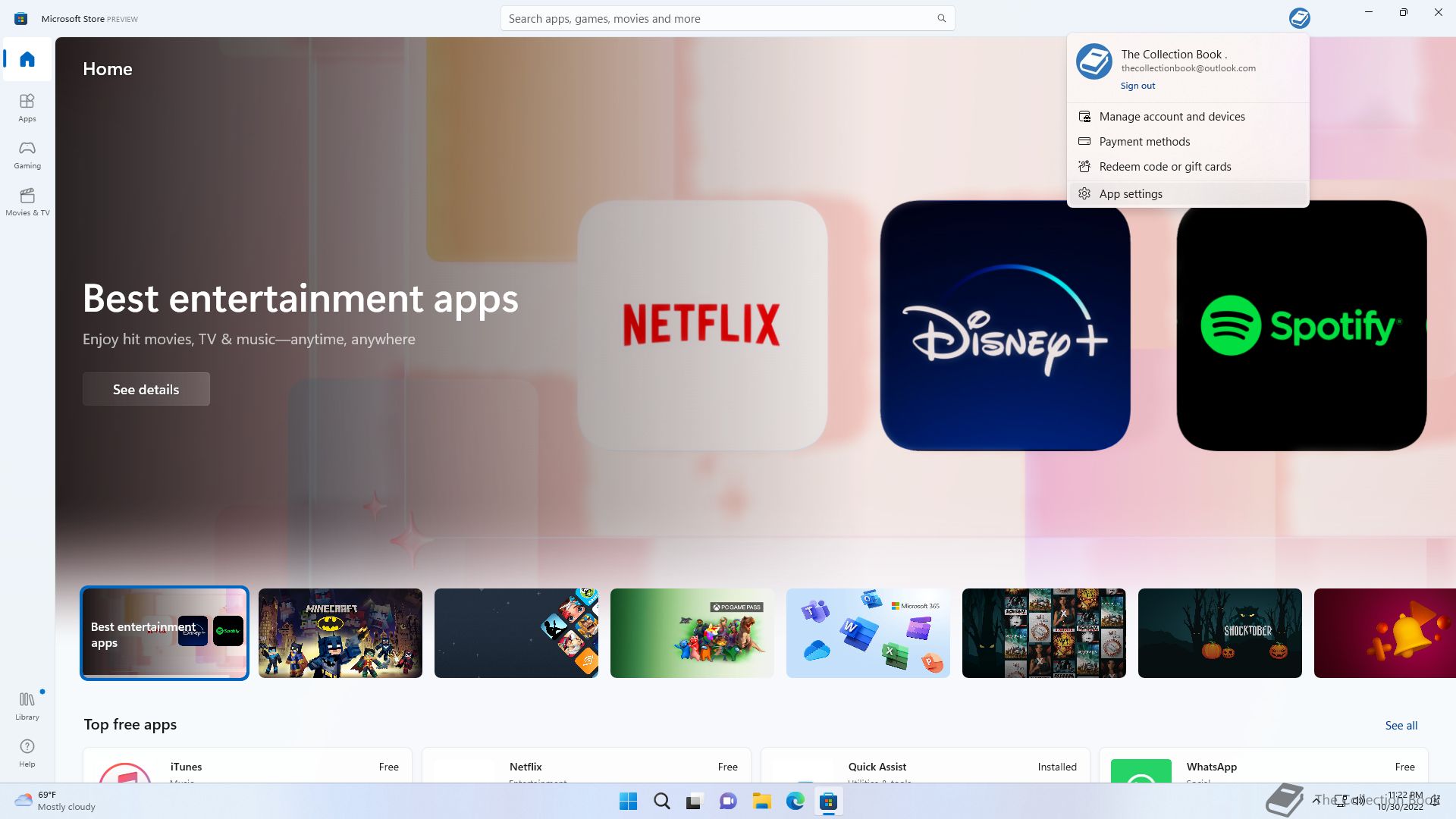Open File Explorer from taskbar
This screenshot has width=1456, height=819.
pos(761,802)
